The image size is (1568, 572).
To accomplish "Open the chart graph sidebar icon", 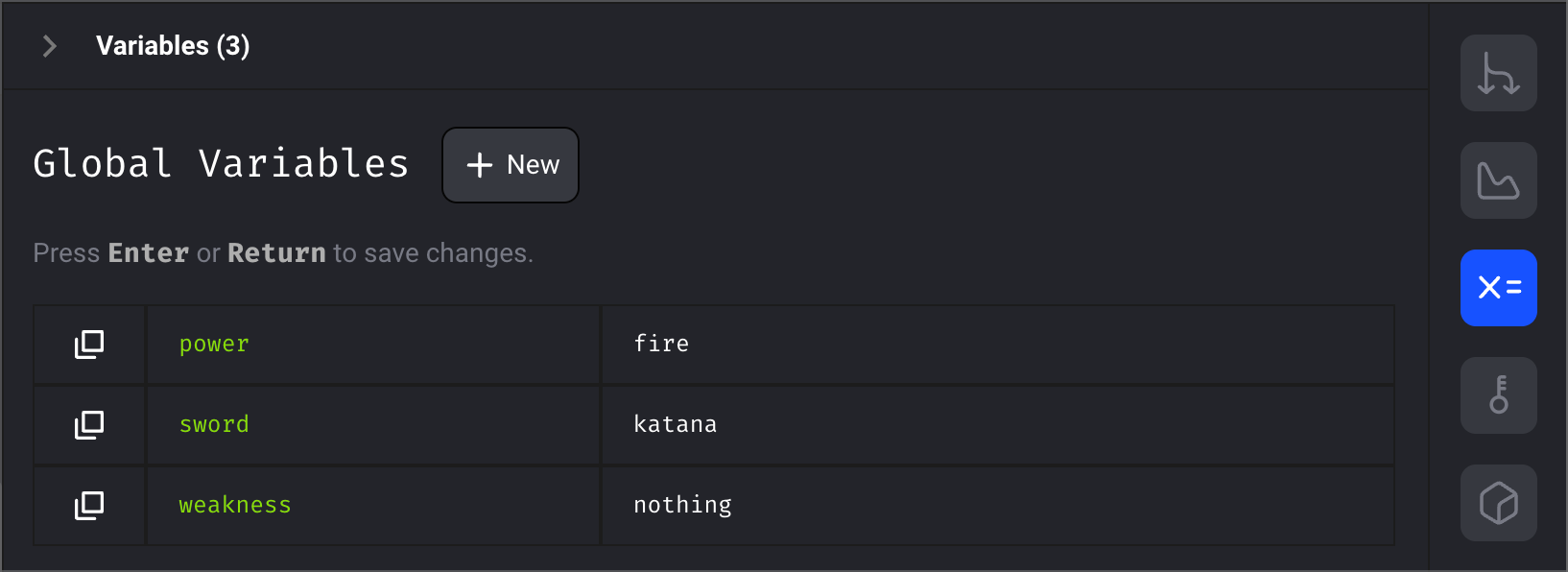I will pos(1499,180).
